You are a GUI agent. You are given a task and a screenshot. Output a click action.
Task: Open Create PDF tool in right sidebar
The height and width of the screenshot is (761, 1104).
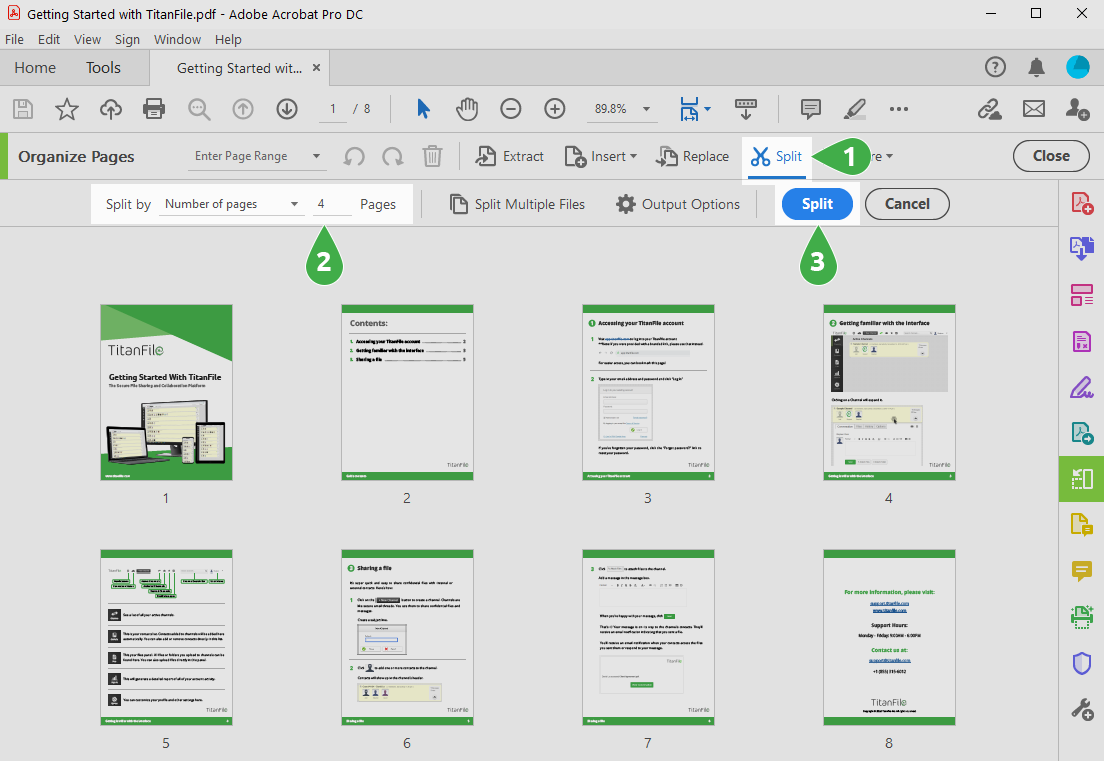point(1081,203)
